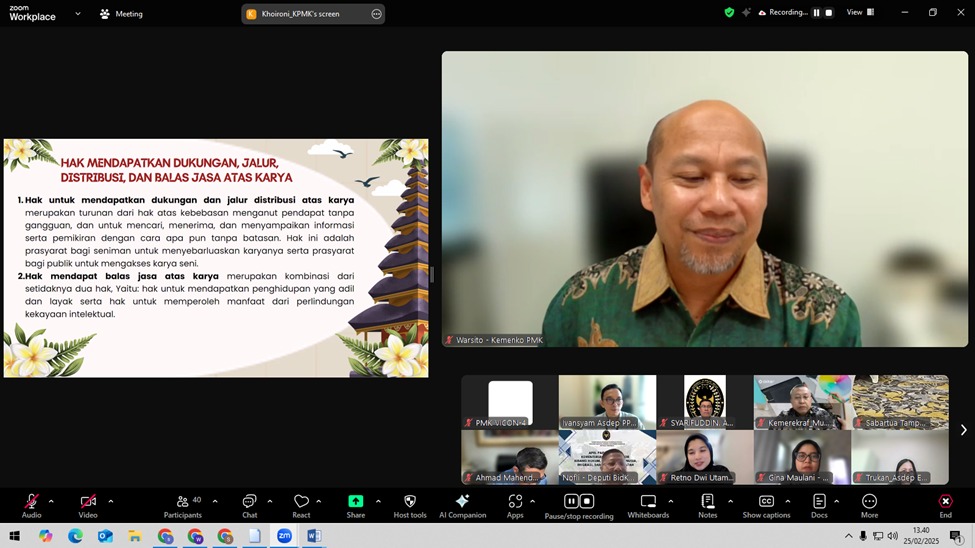The image size is (975, 548).
Task: Expand the video options arrow
Action: (x=110, y=502)
